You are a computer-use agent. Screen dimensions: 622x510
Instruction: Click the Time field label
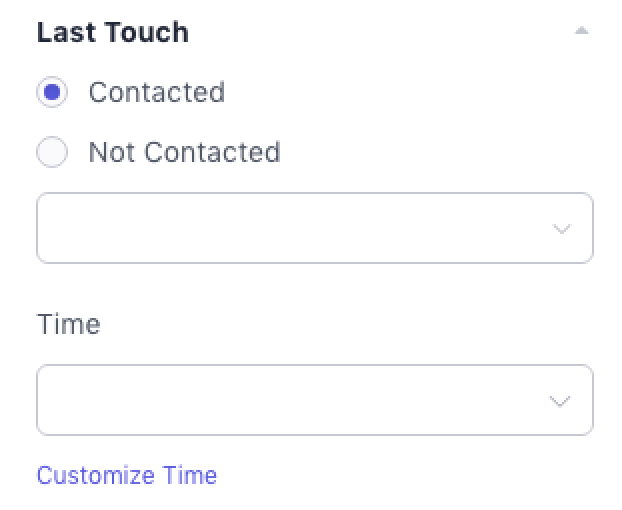coord(68,325)
